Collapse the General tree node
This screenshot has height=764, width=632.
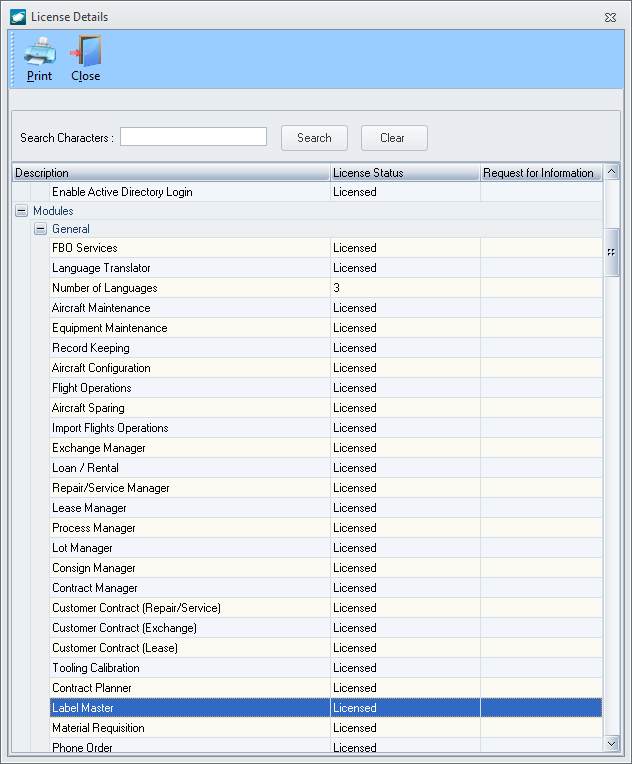(x=40, y=229)
